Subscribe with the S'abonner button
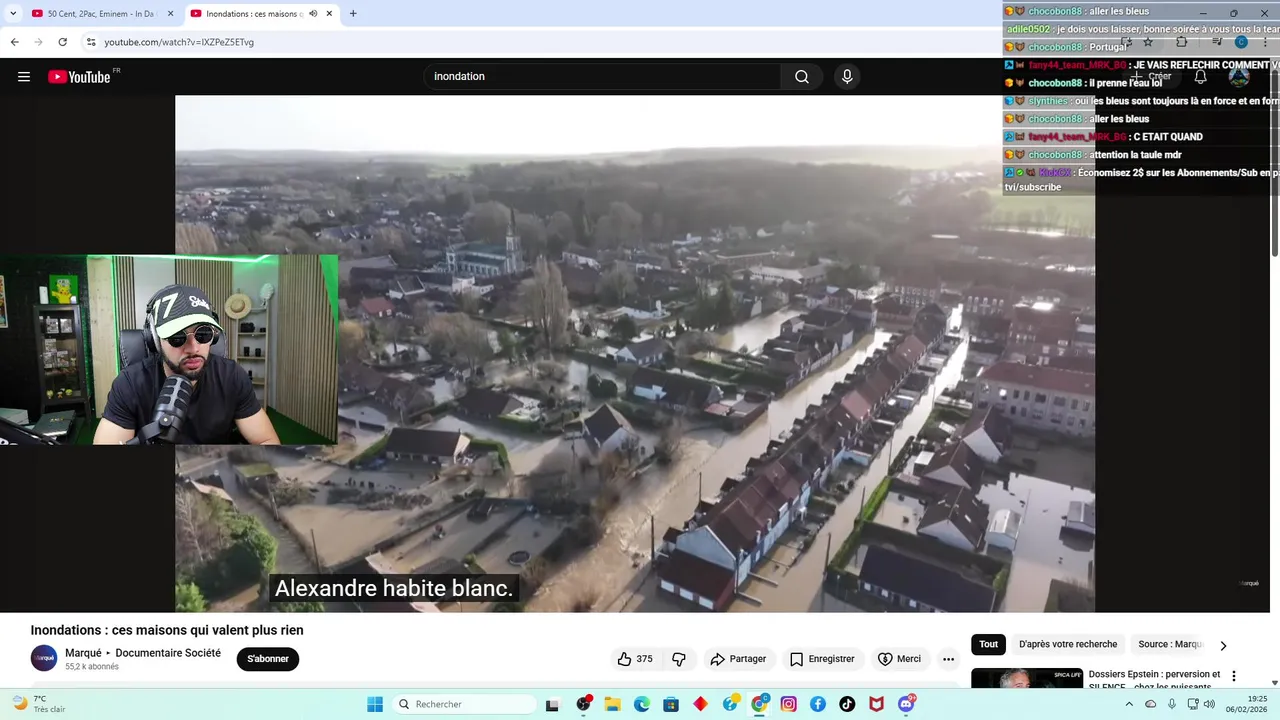The image size is (1280, 720). 268,659
